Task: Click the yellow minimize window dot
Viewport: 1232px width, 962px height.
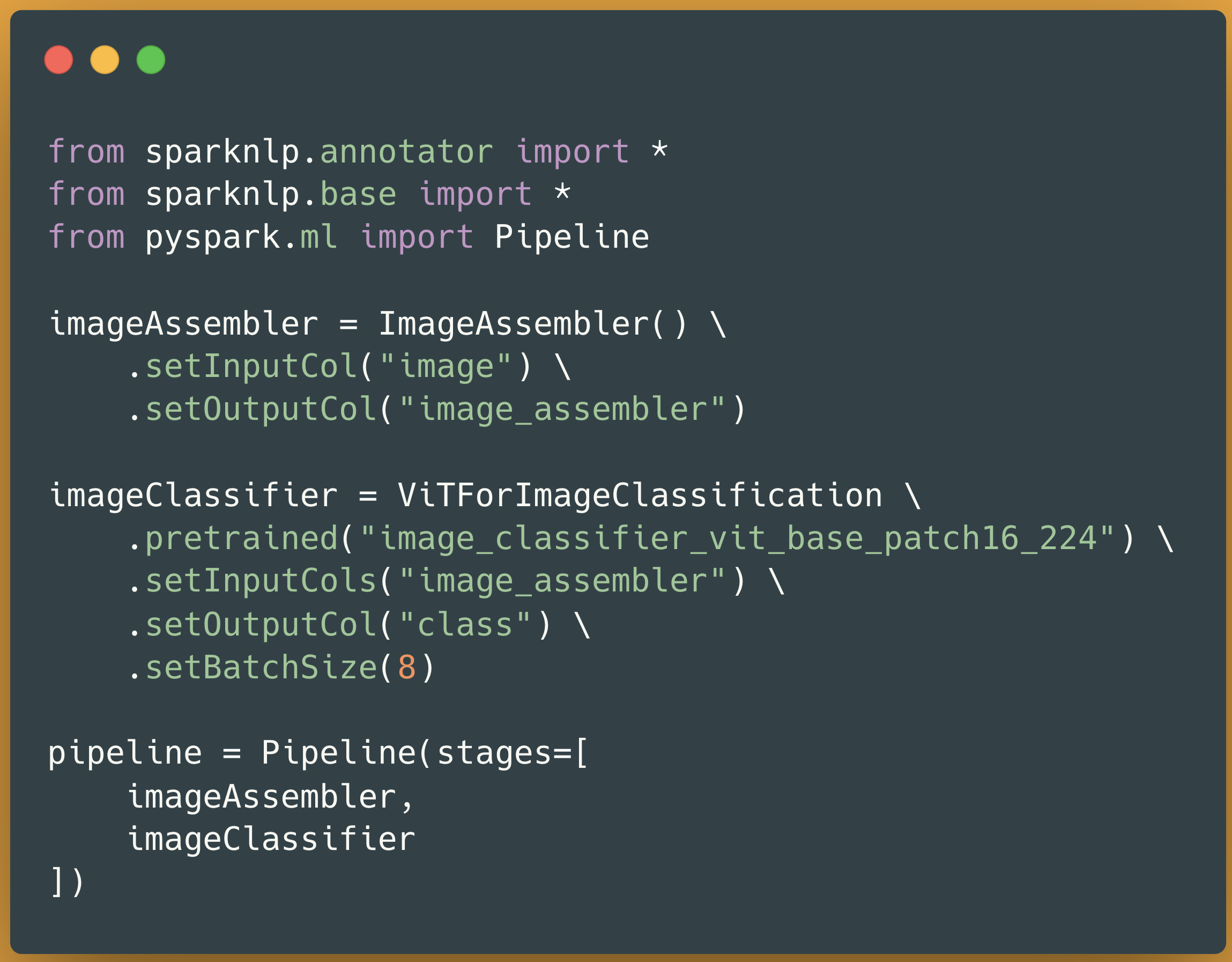Action: pyautogui.click(x=105, y=60)
